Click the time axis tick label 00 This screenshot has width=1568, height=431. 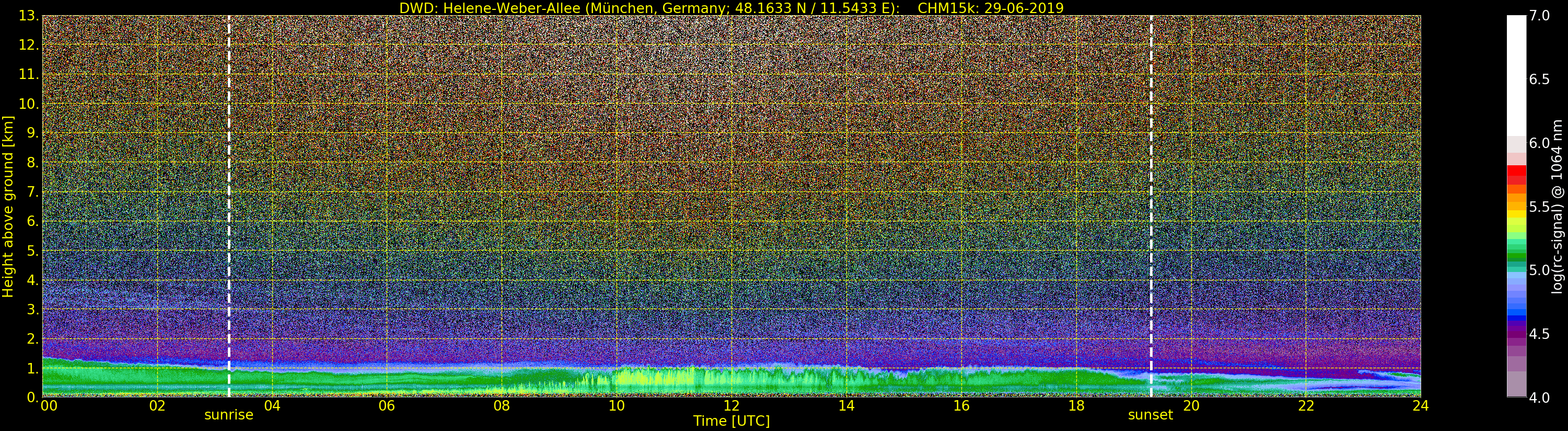point(49,405)
